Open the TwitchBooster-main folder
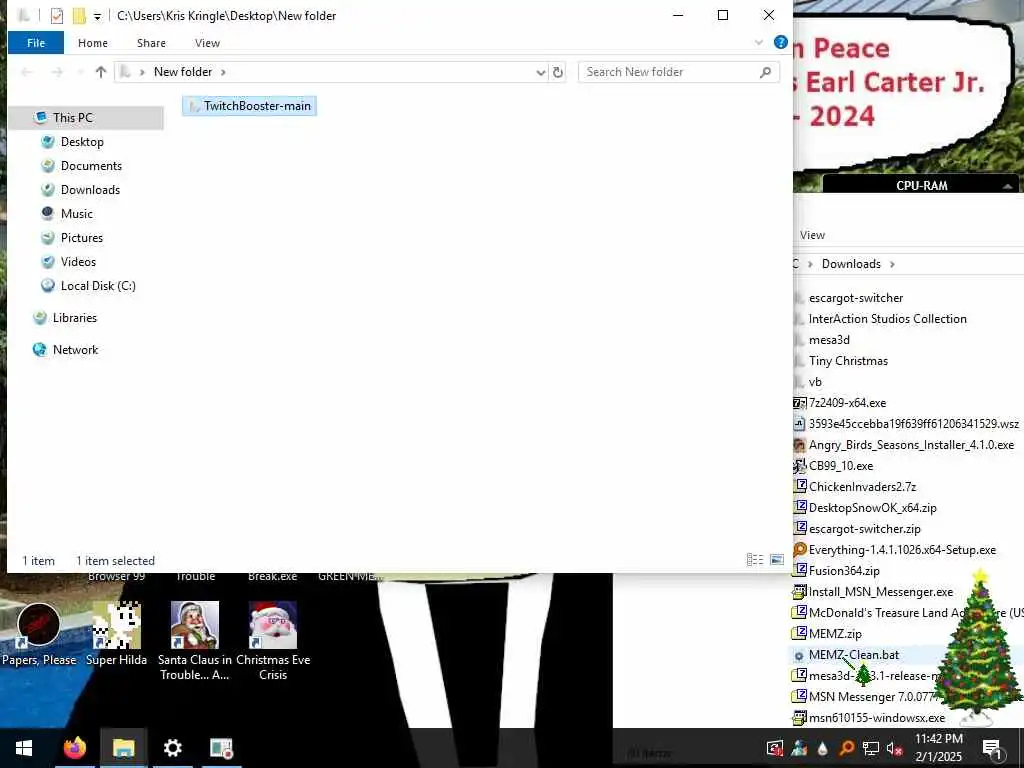Screen dimensions: 1024x768 click(249, 106)
